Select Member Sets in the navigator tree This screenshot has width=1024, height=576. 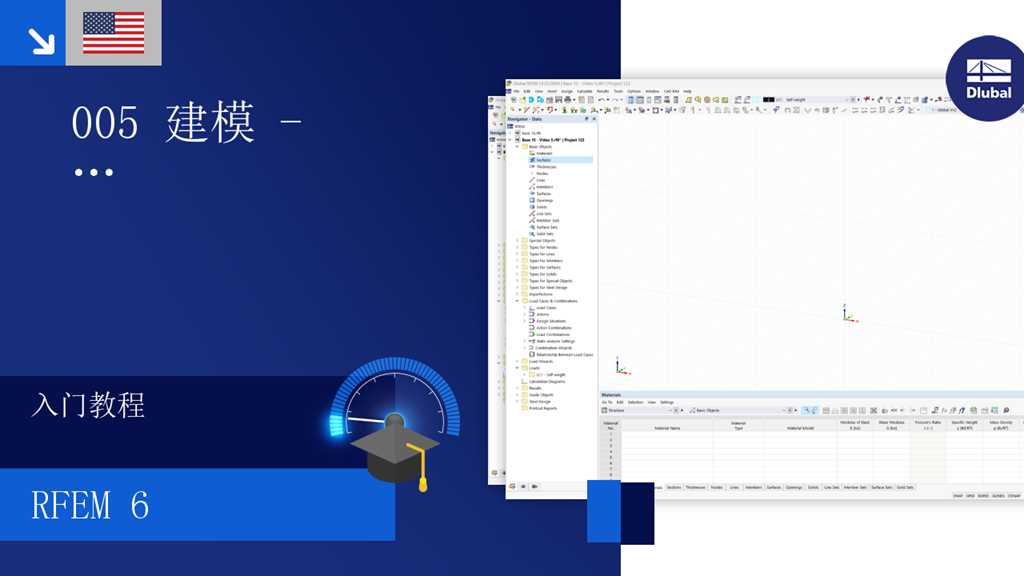548,221
